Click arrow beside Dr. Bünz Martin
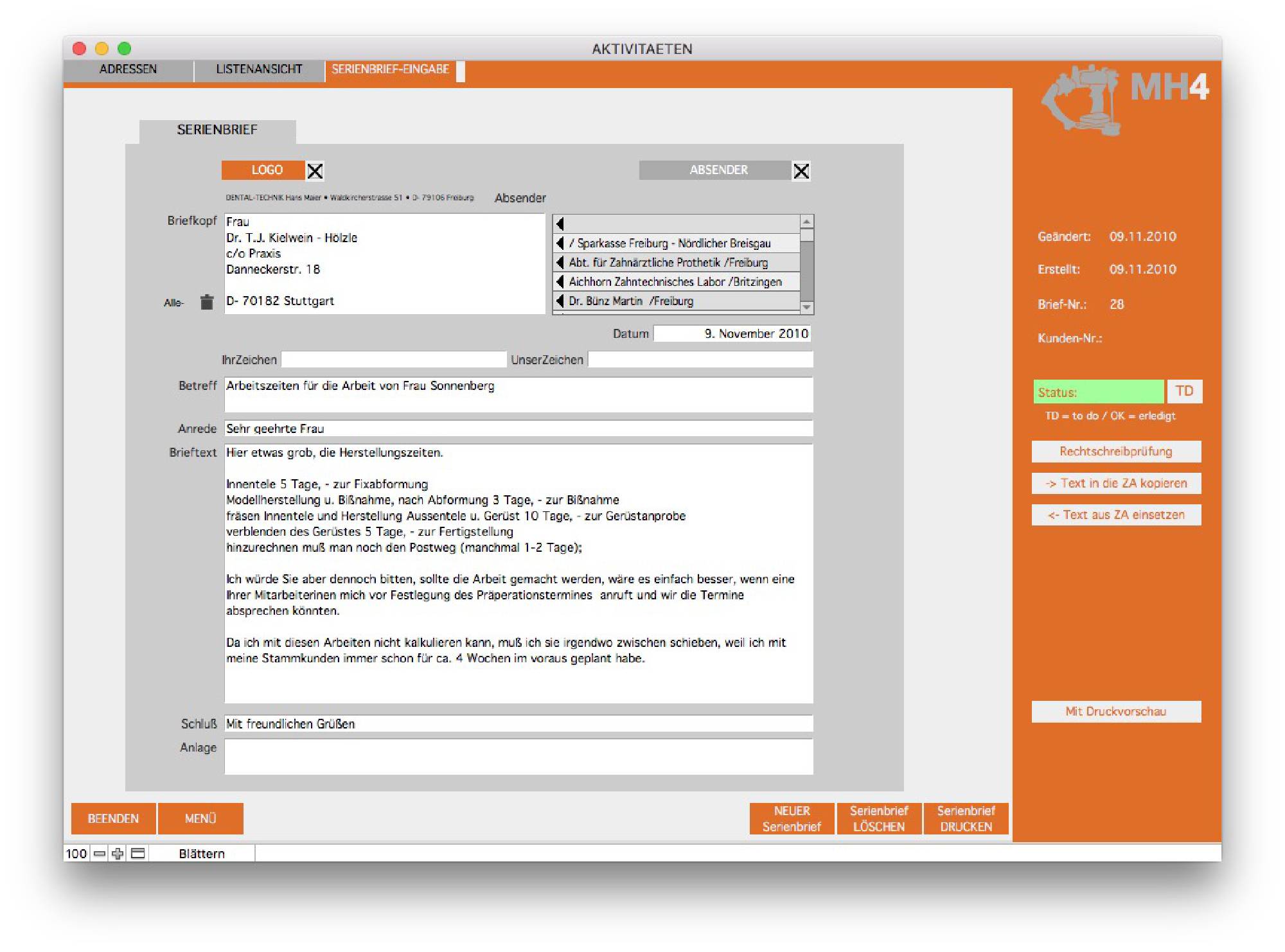The height and width of the screenshot is (952, 1285). (560, 301)
